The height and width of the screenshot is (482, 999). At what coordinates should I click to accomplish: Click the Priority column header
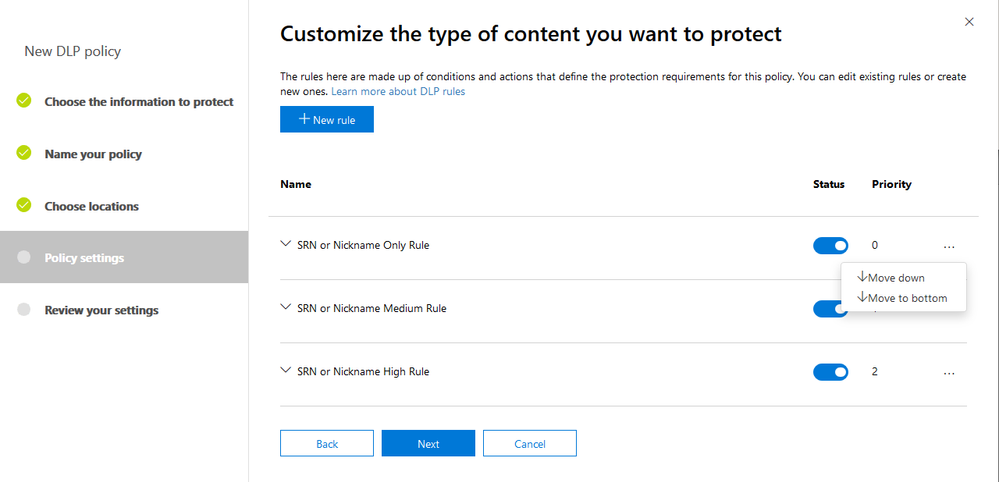(891, 185)
